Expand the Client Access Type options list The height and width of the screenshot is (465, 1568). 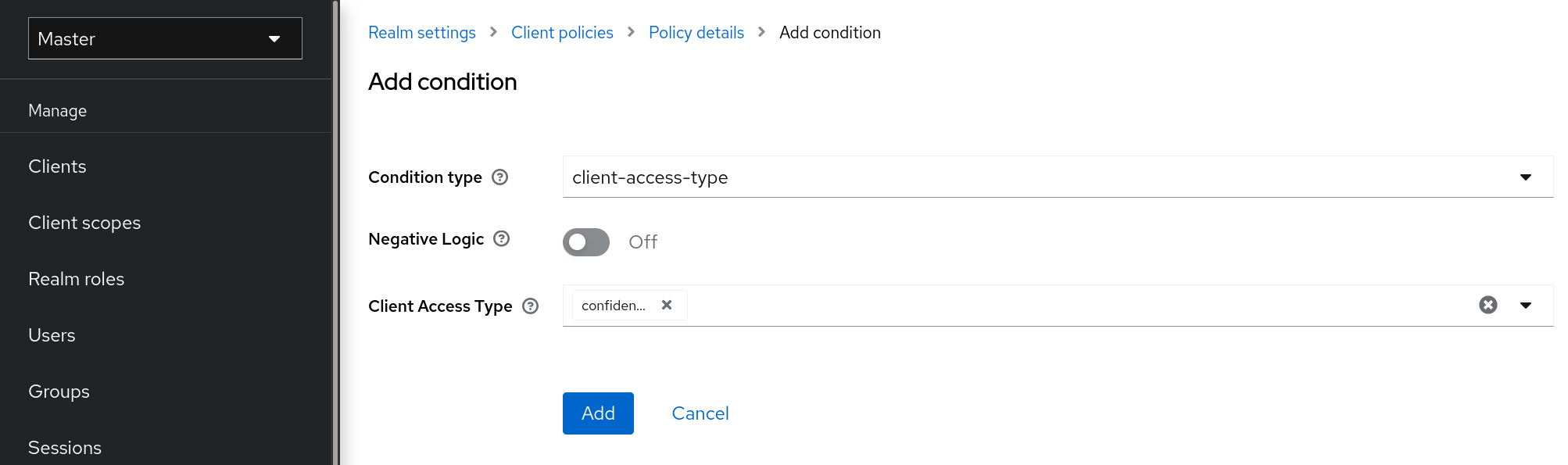pyautogui.click(x=1525, y=305)
